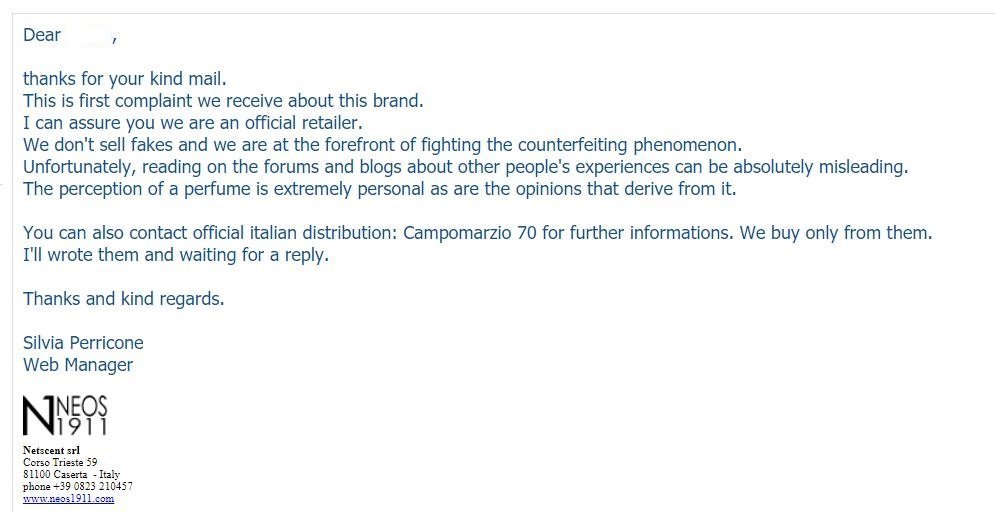Screen dimensions: 995x512
Task: Click the "forums and blogs" sentence
Action: pyautogui.click(x=465, y=167)
